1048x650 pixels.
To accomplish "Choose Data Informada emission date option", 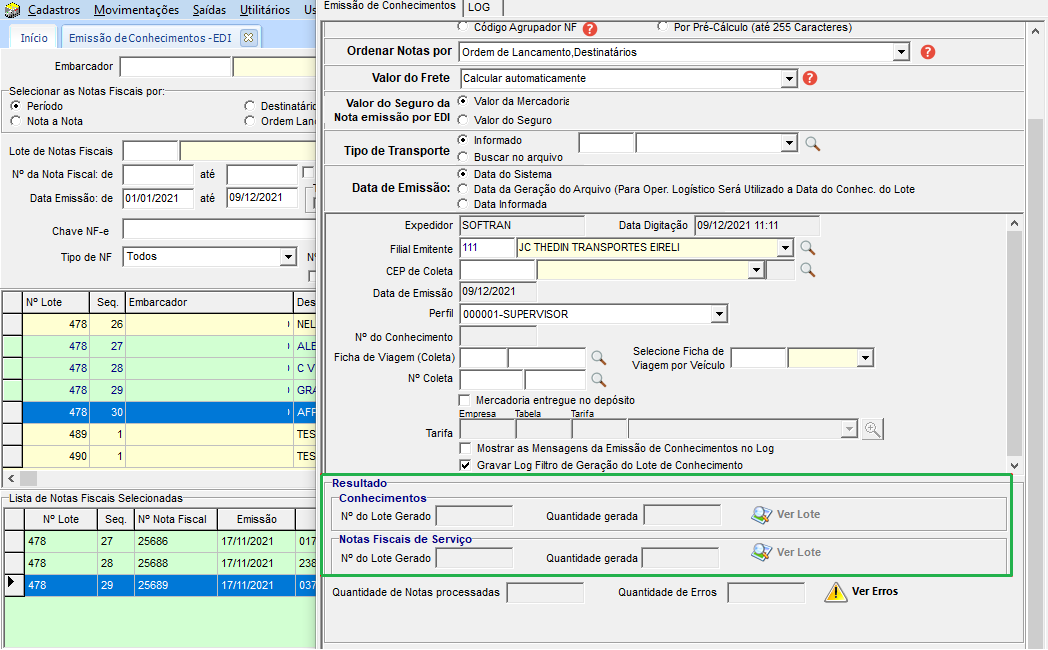I will pos(463,204).
